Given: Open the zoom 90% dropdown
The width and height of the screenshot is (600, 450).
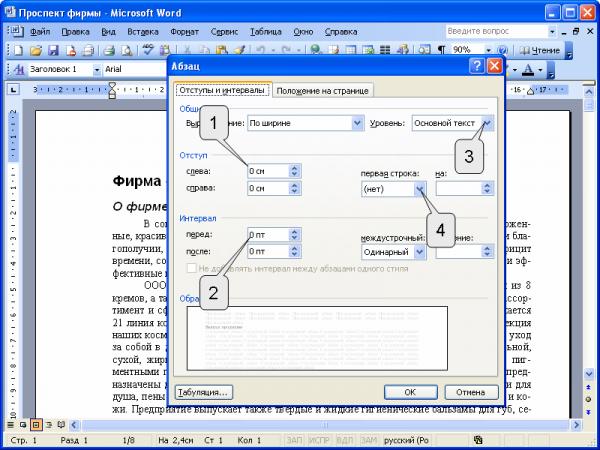Looking at the screenshot, I should [488, 50].
